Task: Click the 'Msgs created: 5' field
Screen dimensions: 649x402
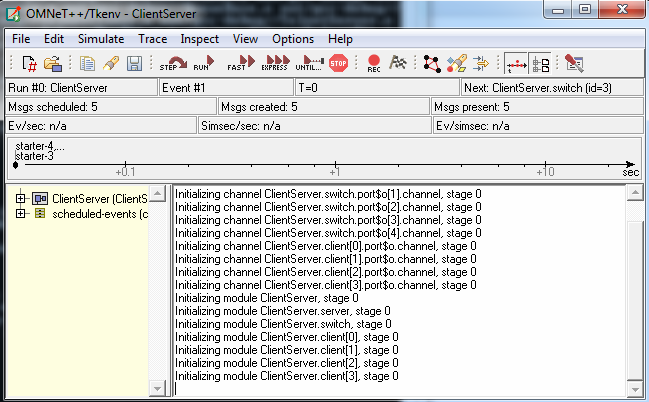Action: 324,107
